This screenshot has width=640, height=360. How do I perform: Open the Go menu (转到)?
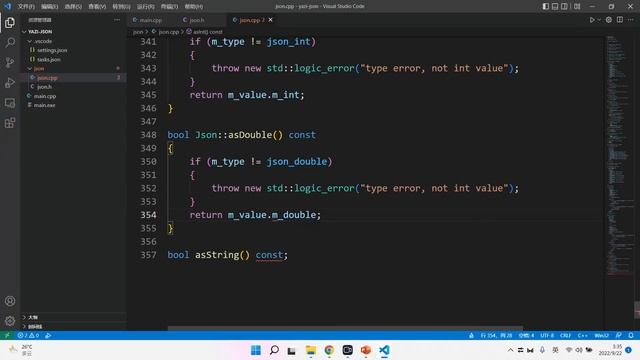coord(121,7)
